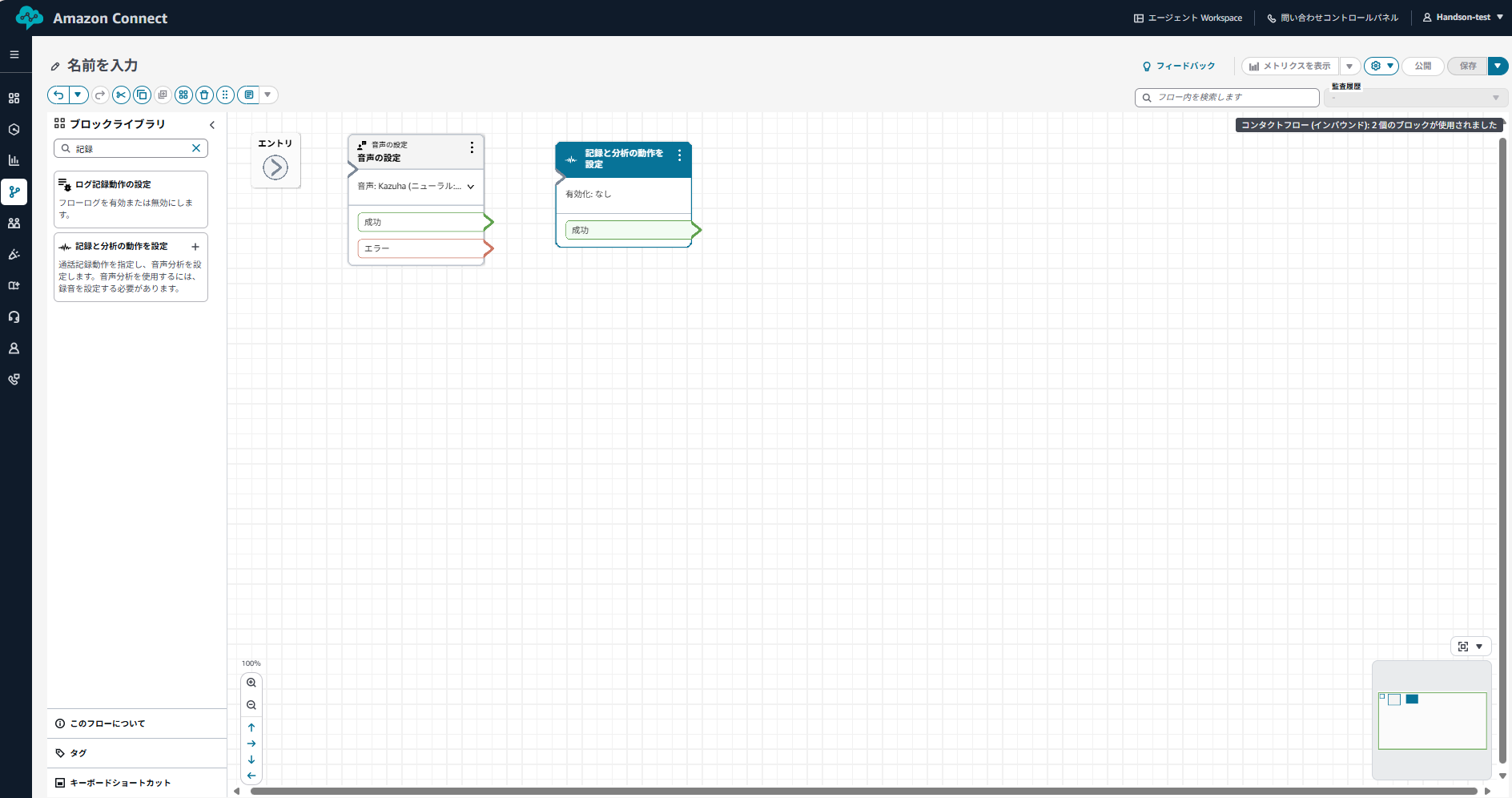Zoom in on the flow canvas
1512x798 pixels.
[251, 683]
